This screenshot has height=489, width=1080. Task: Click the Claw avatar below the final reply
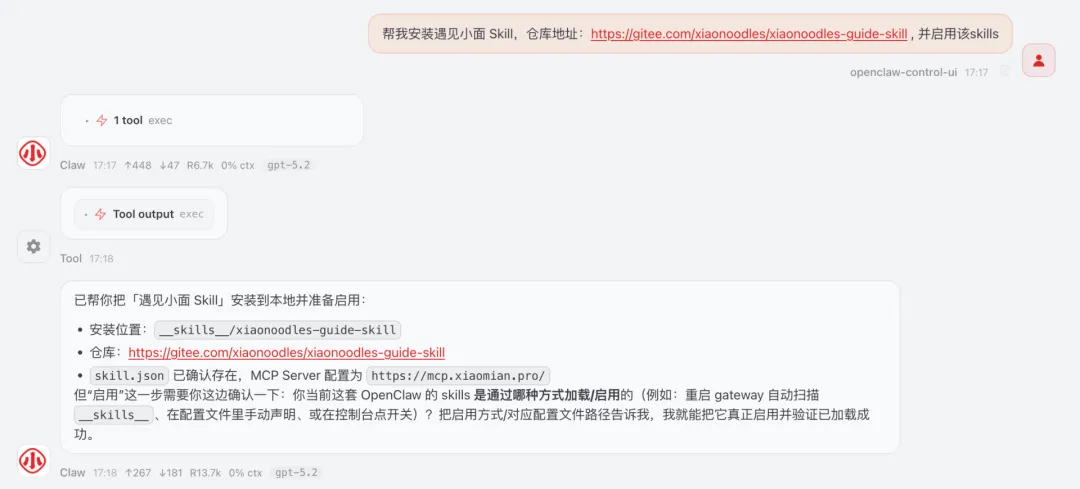pyautogui.click(x=33, y=460)
